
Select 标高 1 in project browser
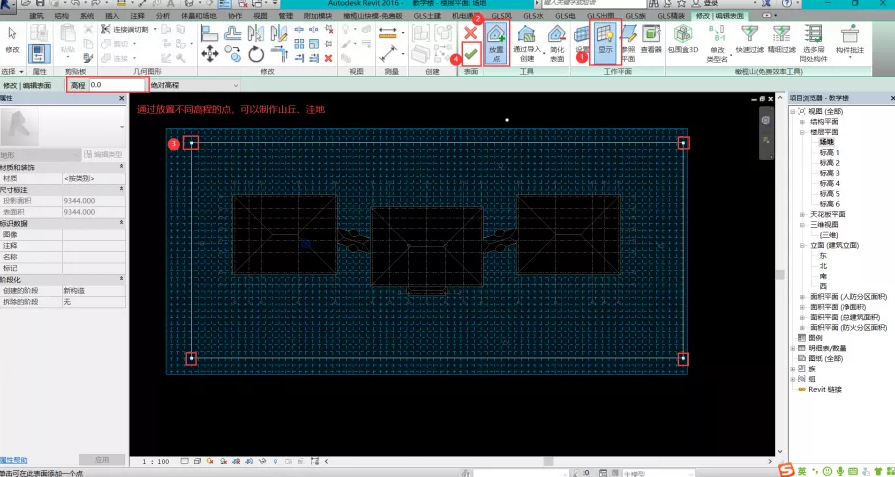[x=829, y=152]
